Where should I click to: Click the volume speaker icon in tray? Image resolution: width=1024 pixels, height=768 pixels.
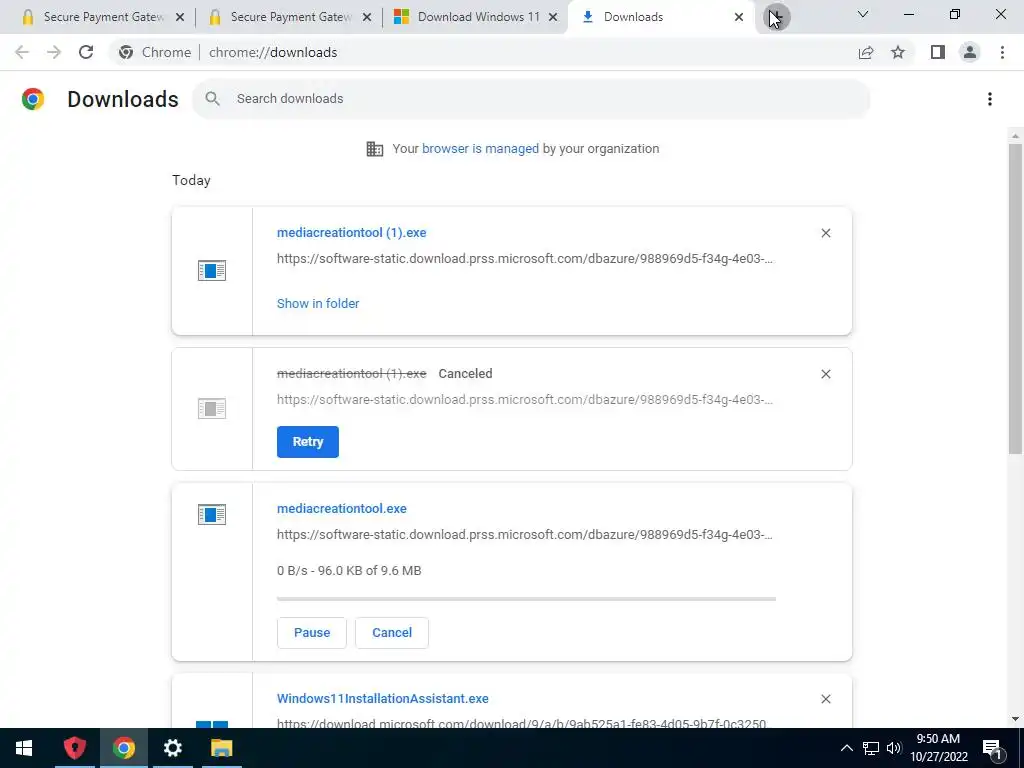[x=894, y=748]
